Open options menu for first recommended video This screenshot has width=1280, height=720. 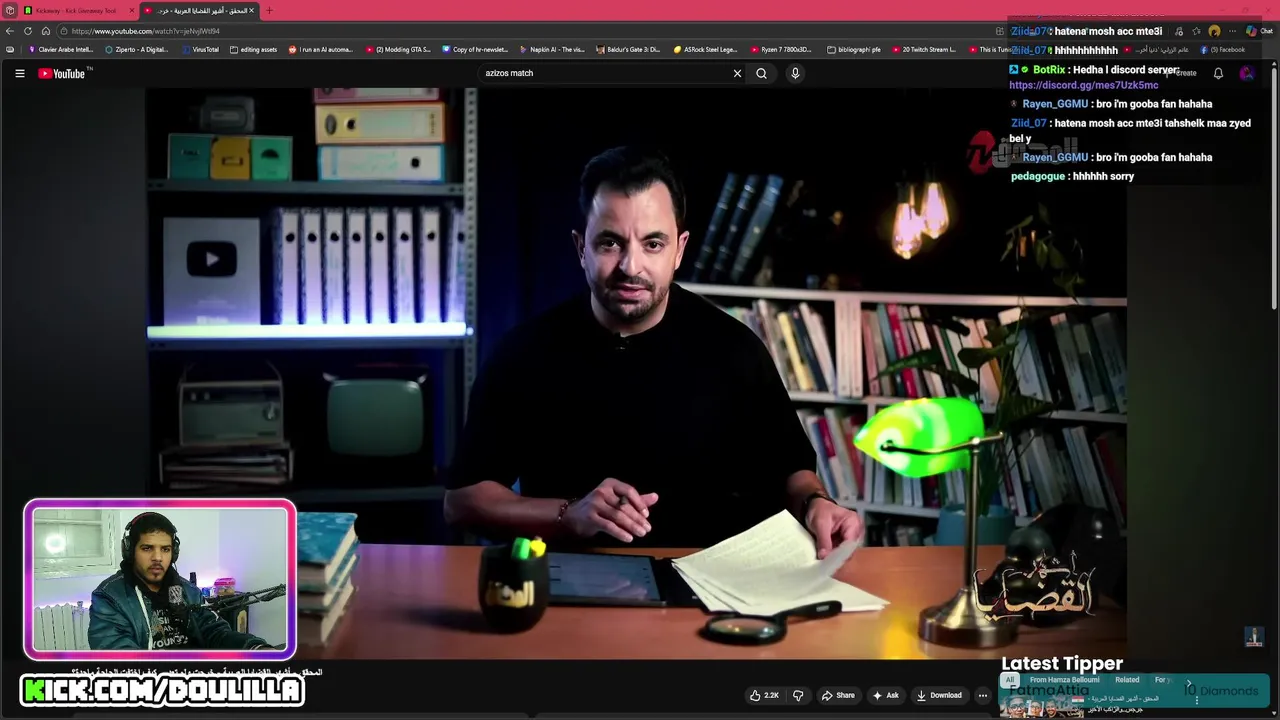[1196, 700]
